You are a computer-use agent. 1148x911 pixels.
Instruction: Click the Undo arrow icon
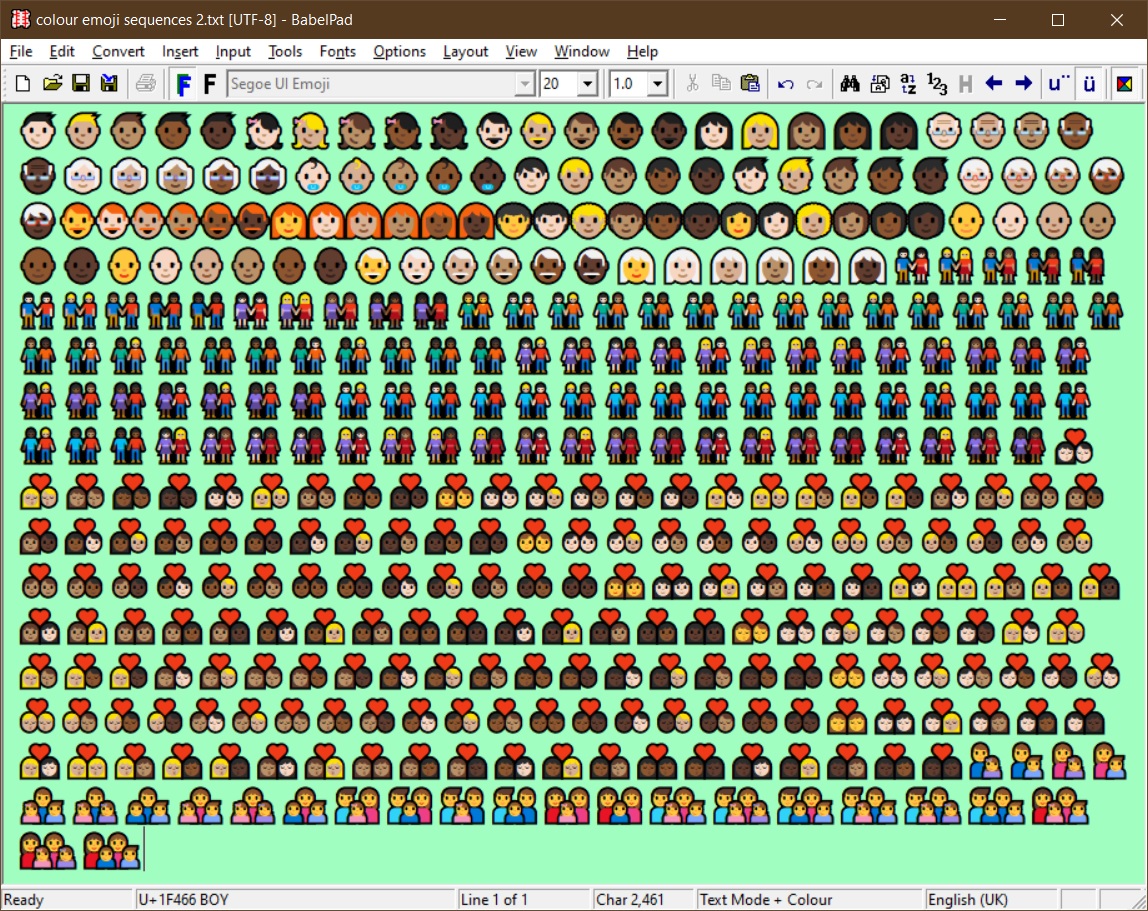tap(786, 84)
